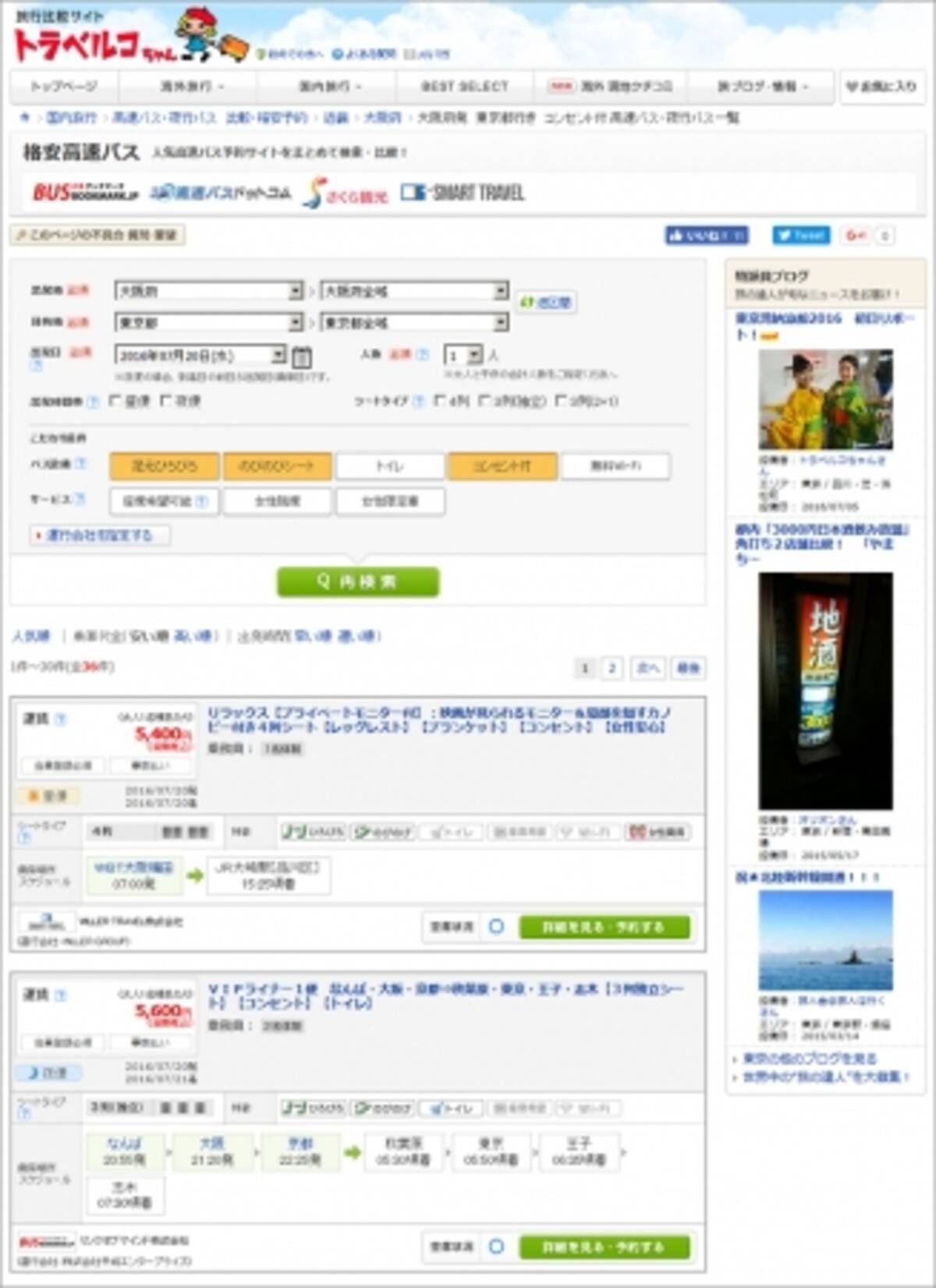Open BEST SELECT in the navigation bar
Screen dimensions: 936x1288
point(465,87)
